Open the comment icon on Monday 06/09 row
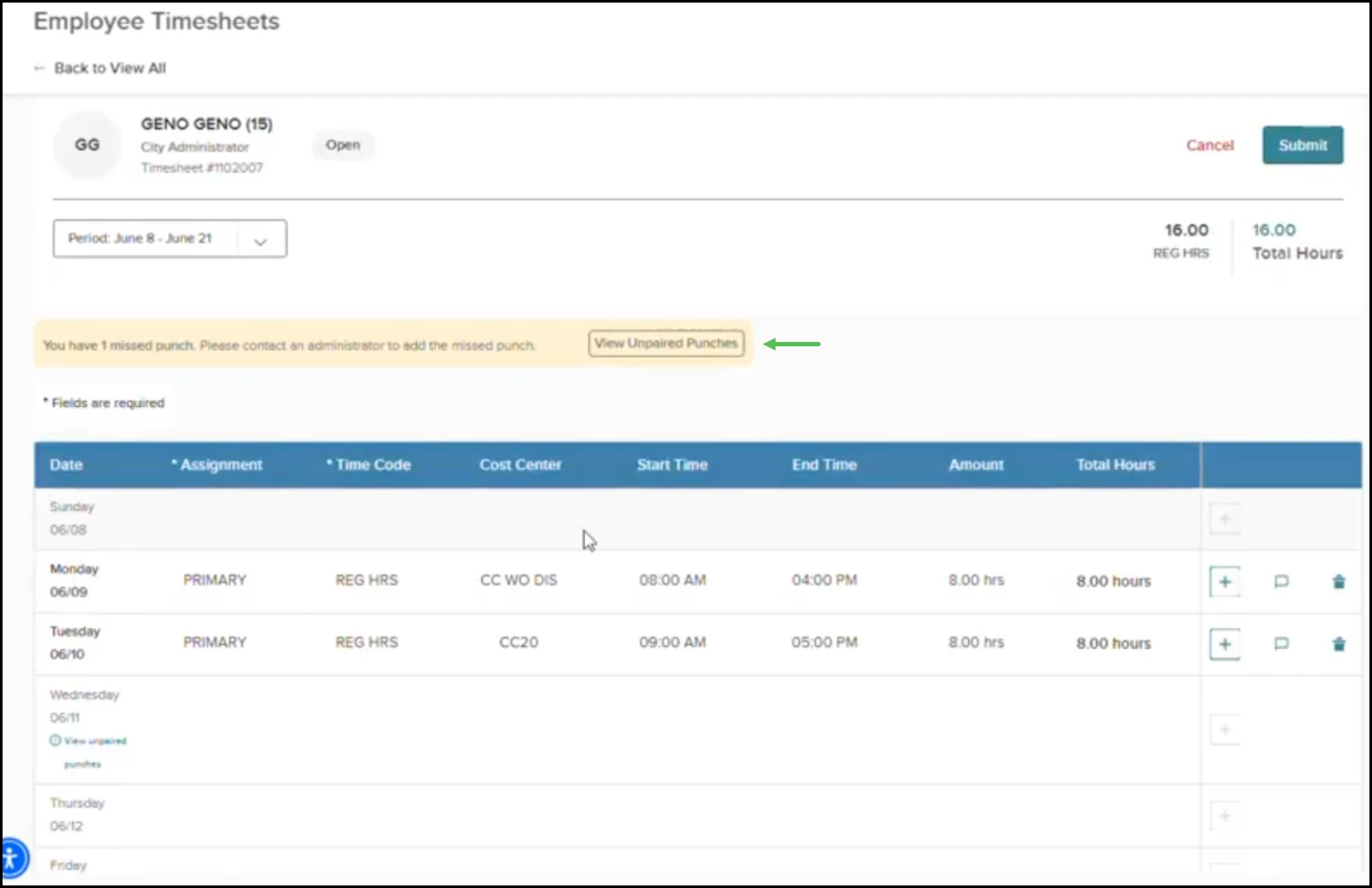This screenshot has height=888, width=1372. [x=1281, y=582]
